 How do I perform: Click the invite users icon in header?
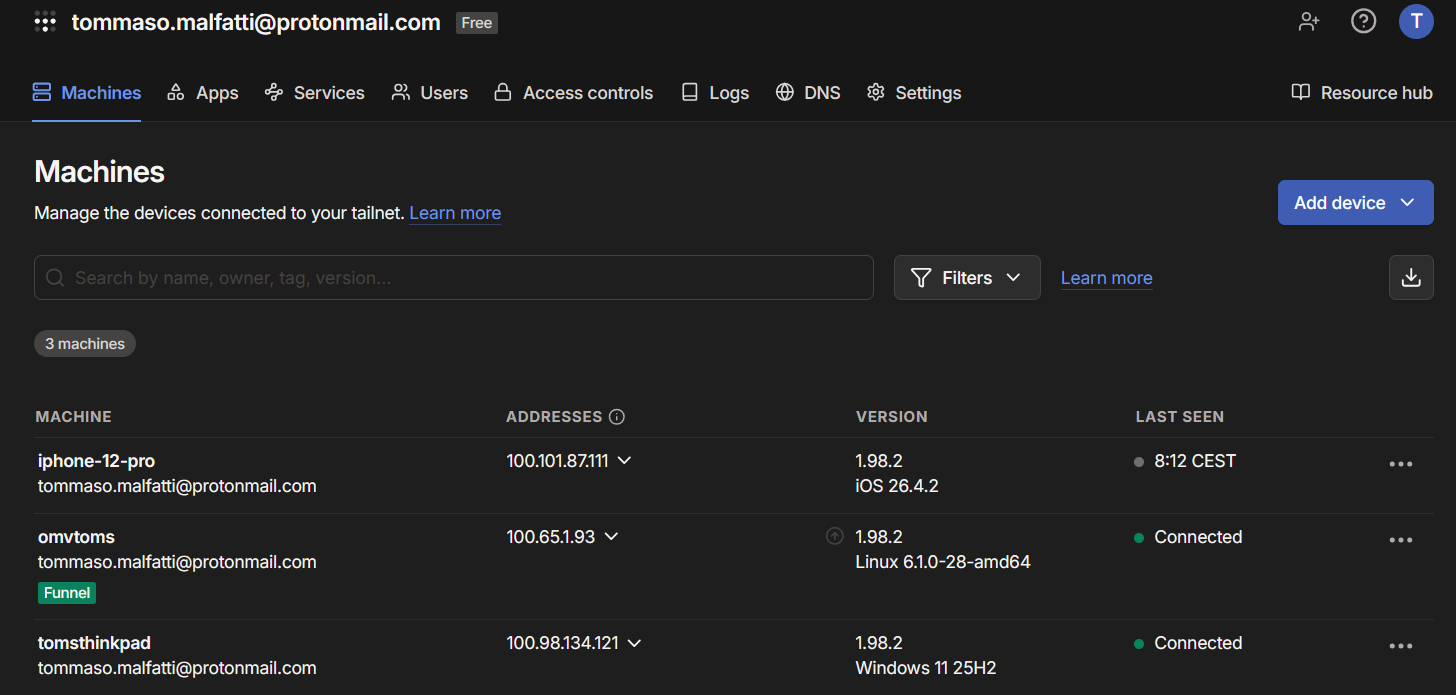pyautogui.click(x=1309, y=21)
